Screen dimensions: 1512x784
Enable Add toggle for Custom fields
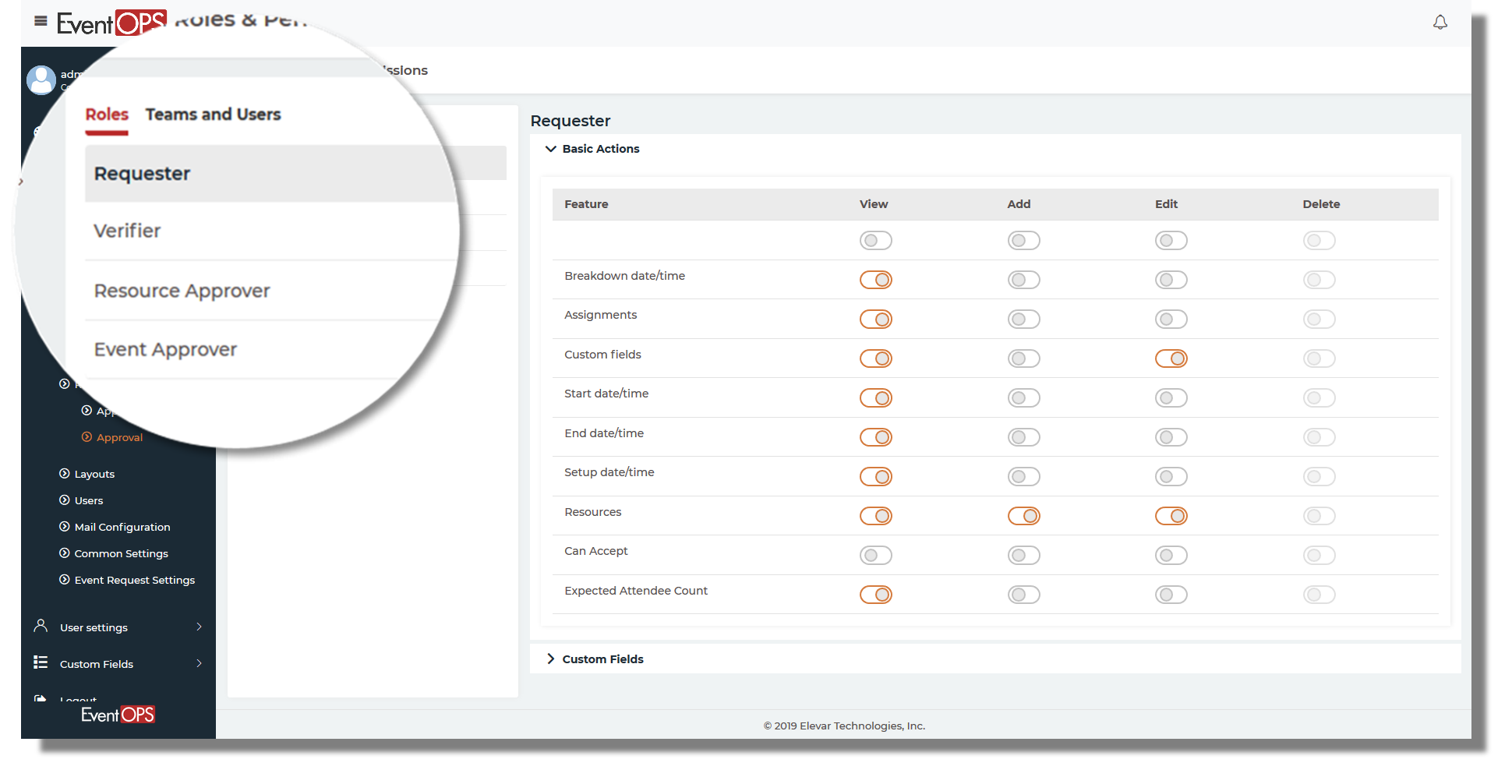click(1024, 358)
